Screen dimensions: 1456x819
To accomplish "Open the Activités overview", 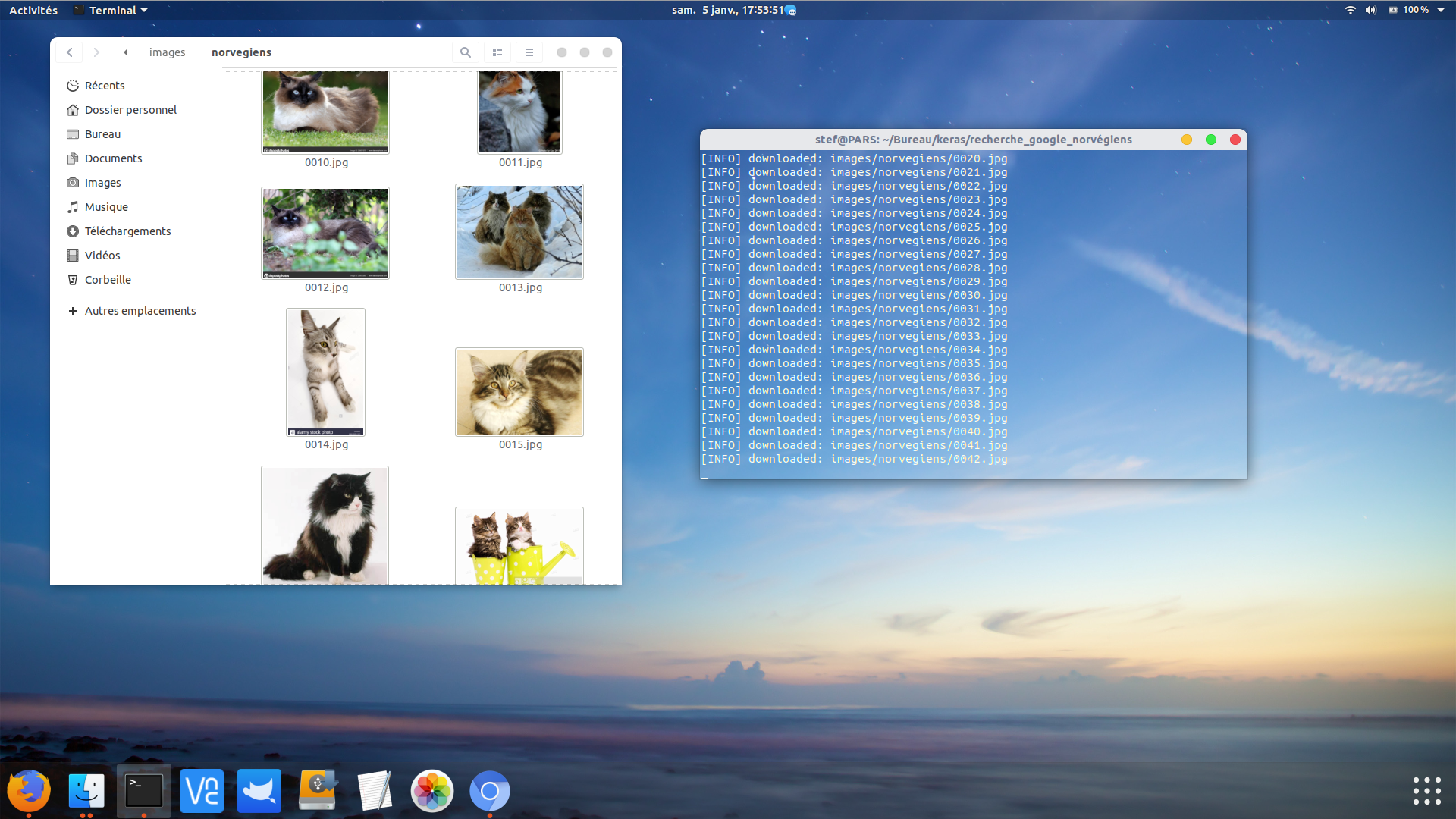I will pos(33,10).
